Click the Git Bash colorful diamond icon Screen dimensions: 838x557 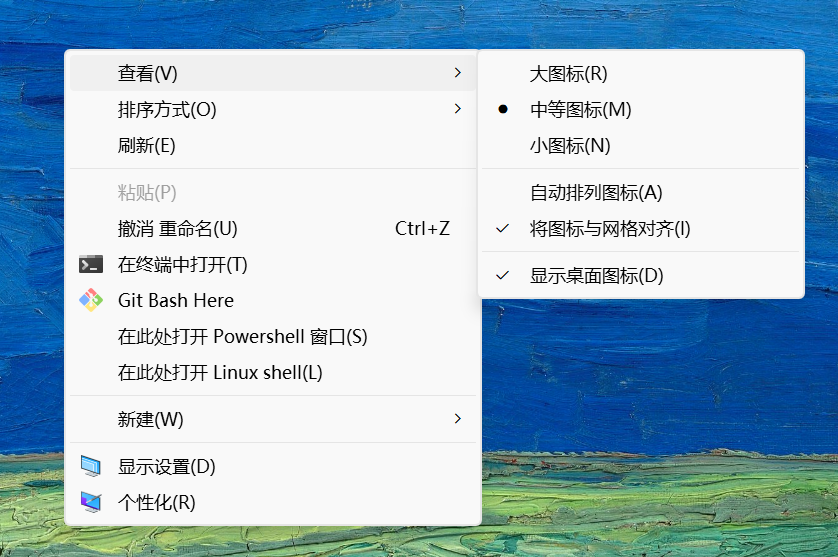(x=91, y=300)
